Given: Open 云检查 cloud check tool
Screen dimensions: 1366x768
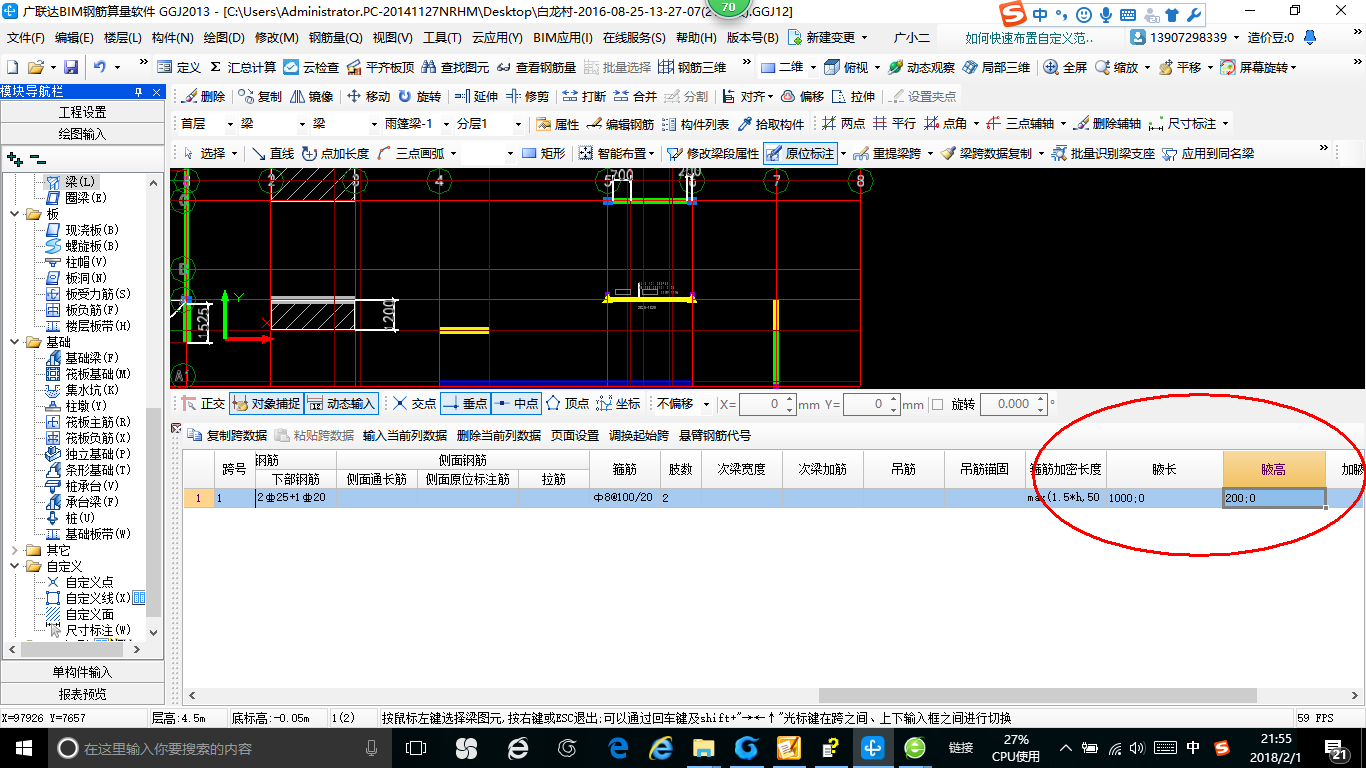Looking at the screenshot, I should pos(311,67).
